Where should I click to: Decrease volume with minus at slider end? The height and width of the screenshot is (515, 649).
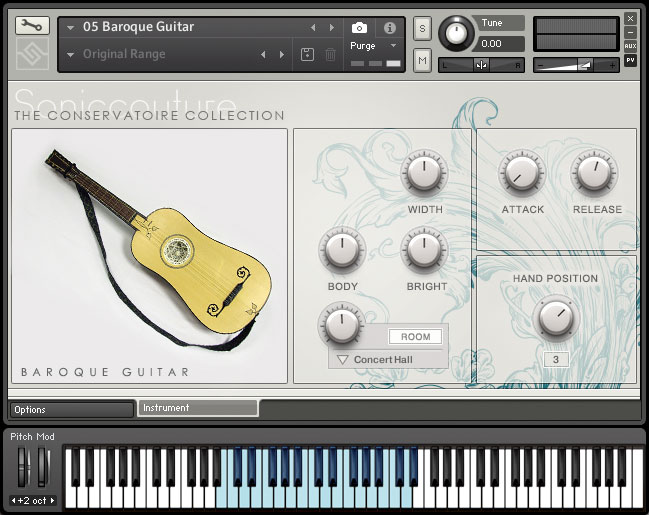540,65
